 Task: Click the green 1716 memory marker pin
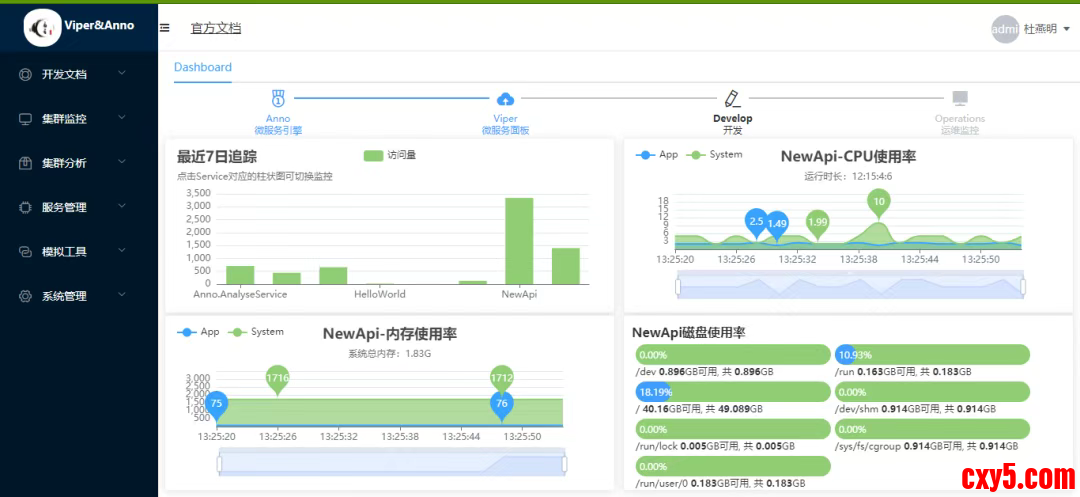tap(278, 378)
